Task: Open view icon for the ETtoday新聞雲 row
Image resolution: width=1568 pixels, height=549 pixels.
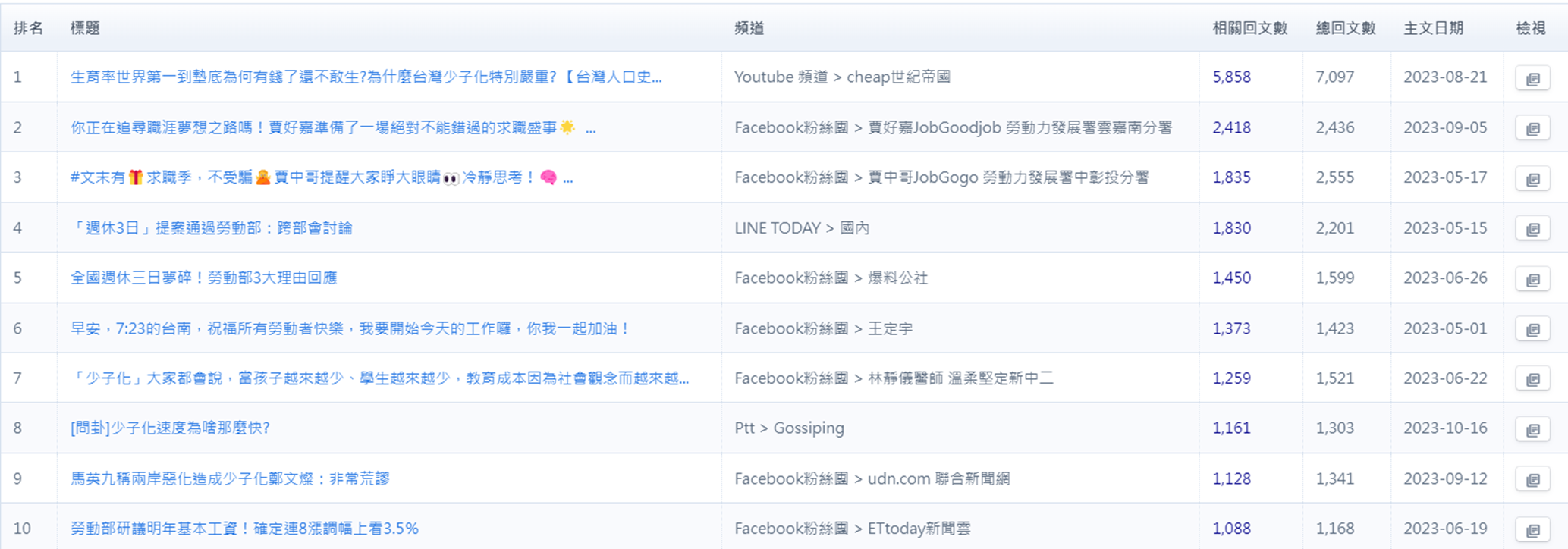Action: [x=1532, y=529]
